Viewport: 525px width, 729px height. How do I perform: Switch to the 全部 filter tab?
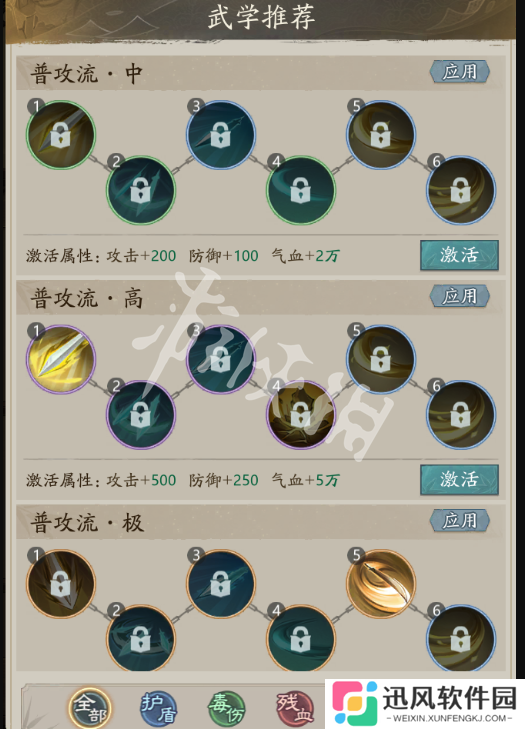pyautogui.click(x=90, y=708)
